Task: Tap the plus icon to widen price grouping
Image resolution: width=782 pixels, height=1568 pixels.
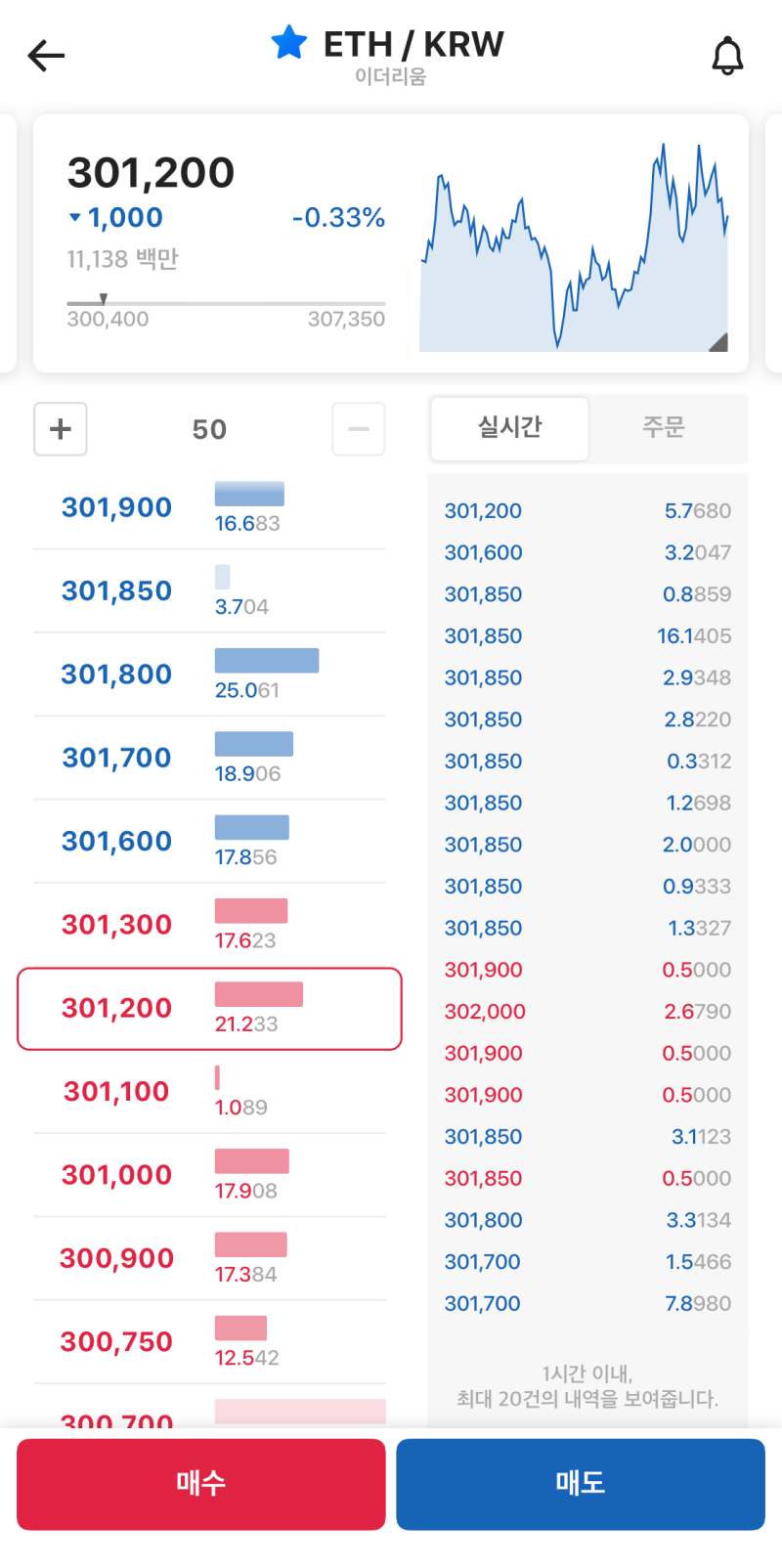Action: [60, 429]
